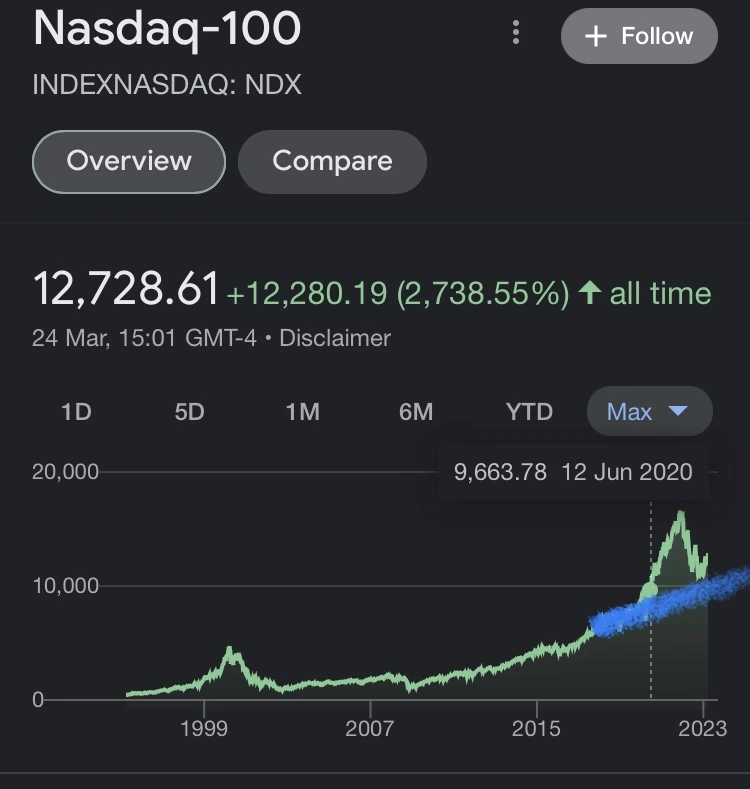Screen dimensions: 750x789
Task: Show the 6M time range
Action: (416, 411)
